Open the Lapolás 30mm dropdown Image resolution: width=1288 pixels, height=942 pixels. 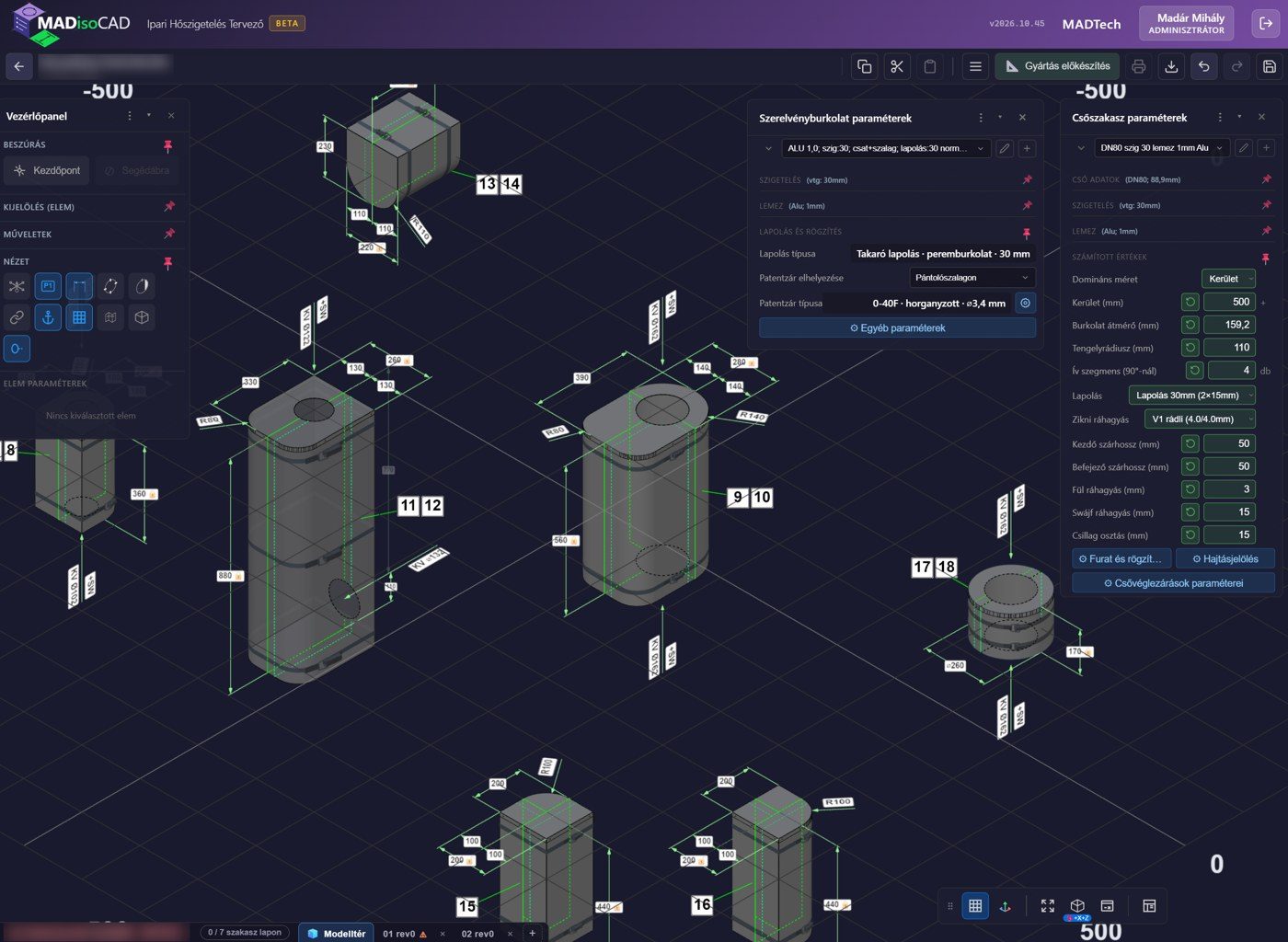click(1192, 396)
